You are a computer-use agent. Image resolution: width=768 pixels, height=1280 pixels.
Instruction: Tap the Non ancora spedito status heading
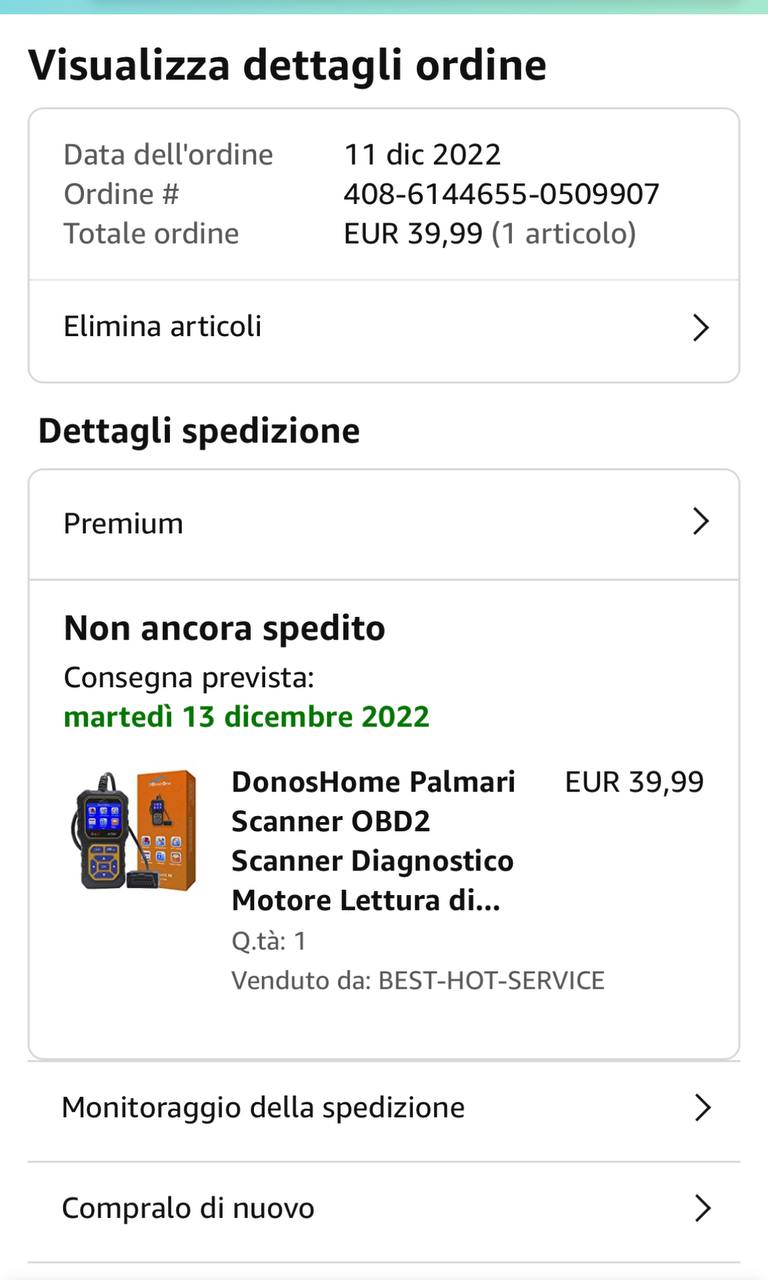coord(225,629)
